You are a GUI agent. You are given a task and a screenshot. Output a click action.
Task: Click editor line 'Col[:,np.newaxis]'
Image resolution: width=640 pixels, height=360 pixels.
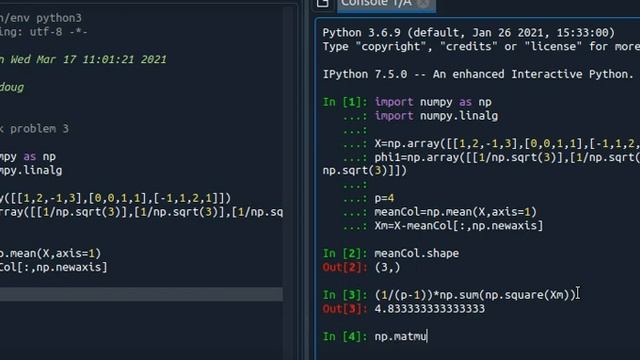[53, 267]
